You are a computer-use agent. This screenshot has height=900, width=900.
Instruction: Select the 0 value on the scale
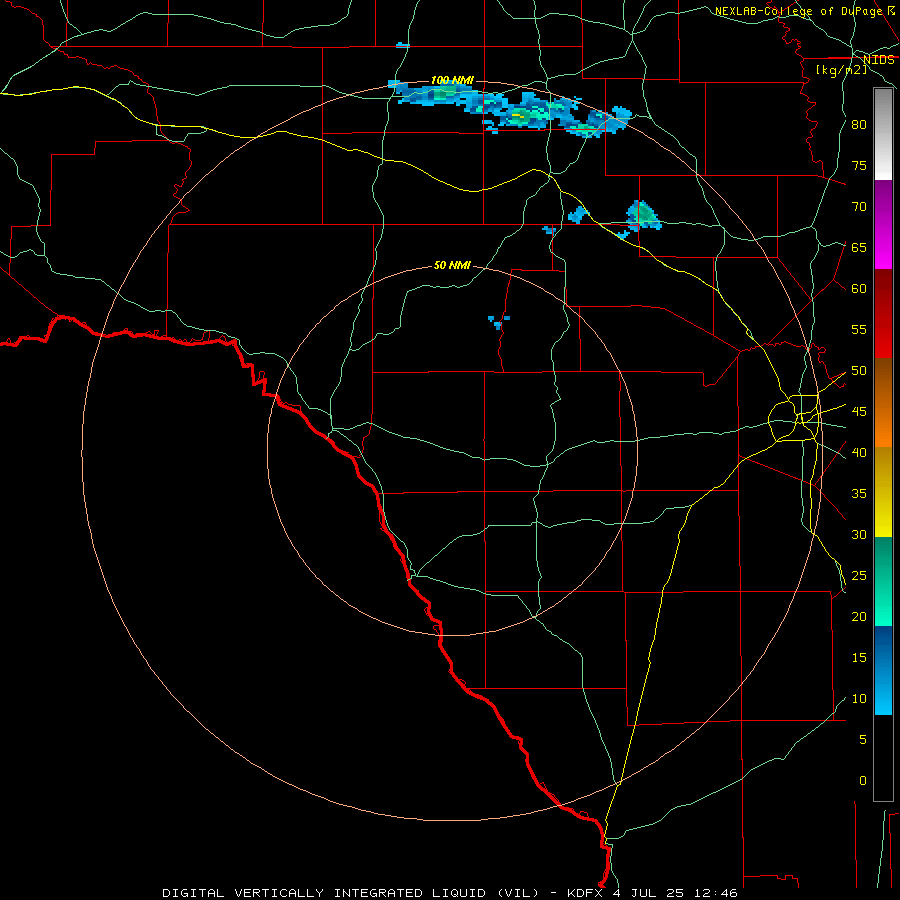(x=863, y=781)
